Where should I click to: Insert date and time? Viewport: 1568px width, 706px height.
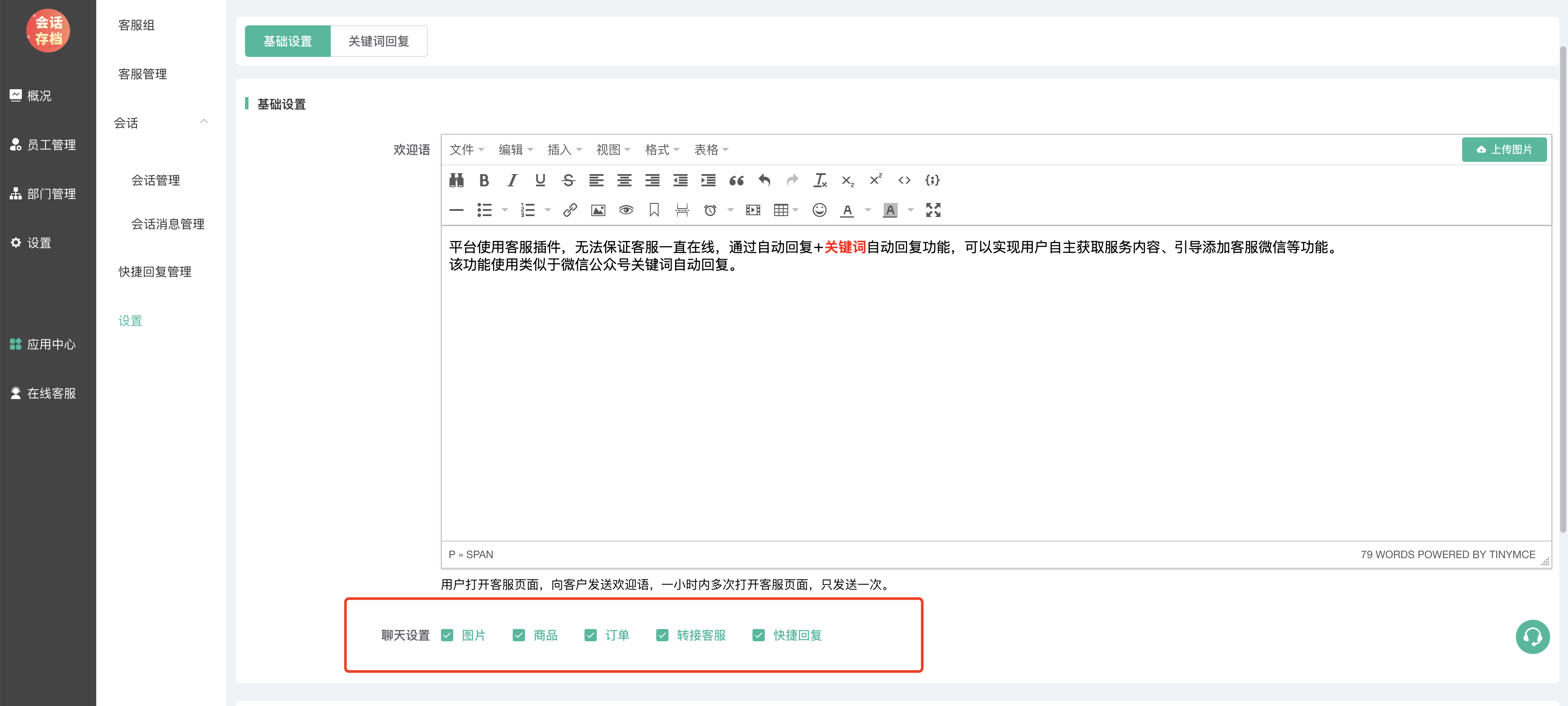click(710, 210)
